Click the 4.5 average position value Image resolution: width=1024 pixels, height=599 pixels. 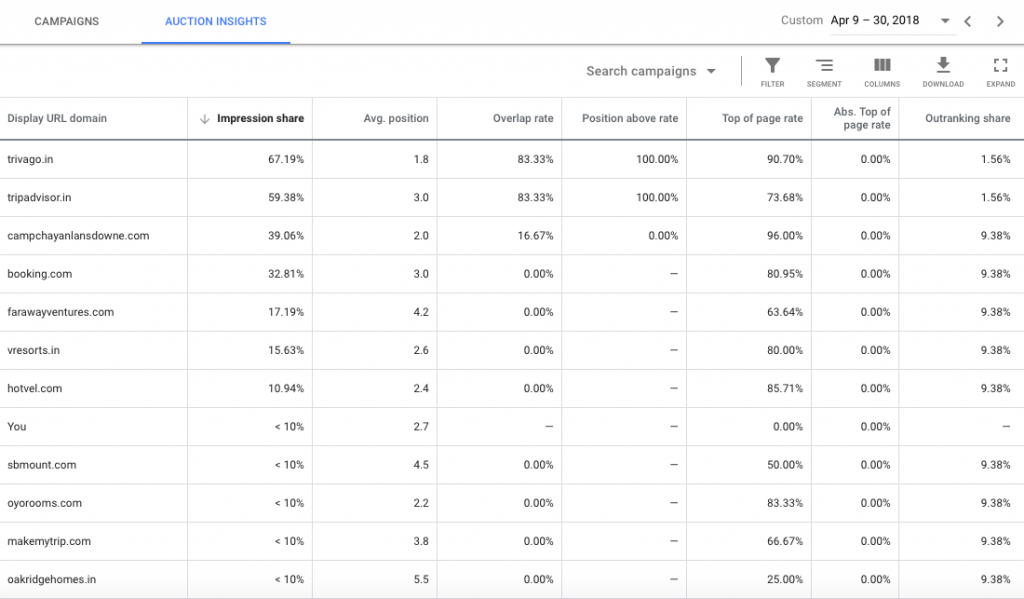click(x=421, y=465)
